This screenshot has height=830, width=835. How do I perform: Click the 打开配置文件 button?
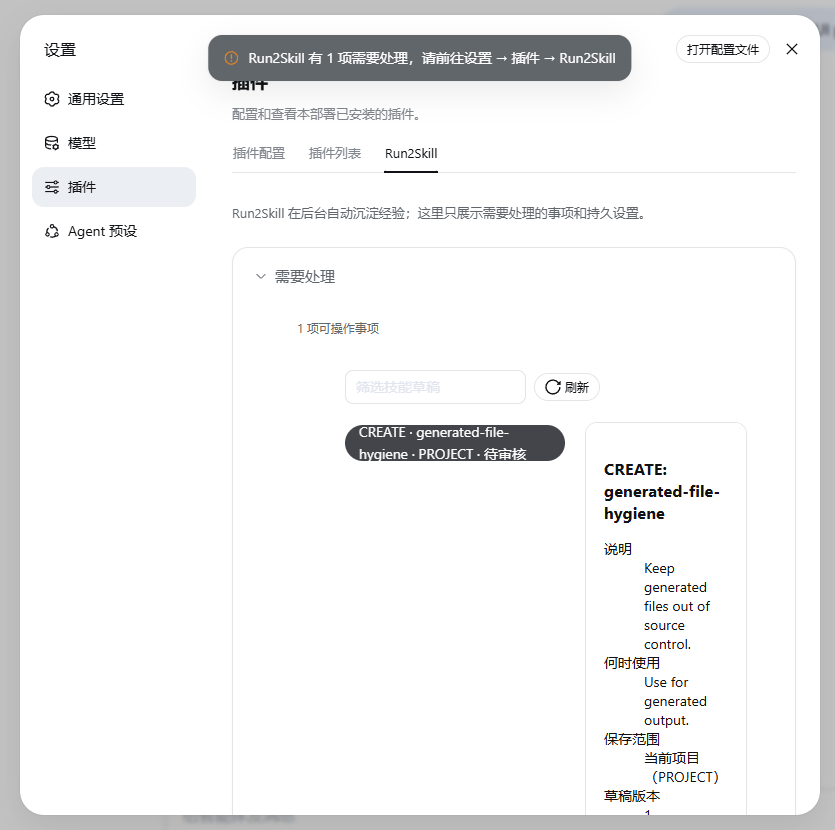[x=723, y=50]
